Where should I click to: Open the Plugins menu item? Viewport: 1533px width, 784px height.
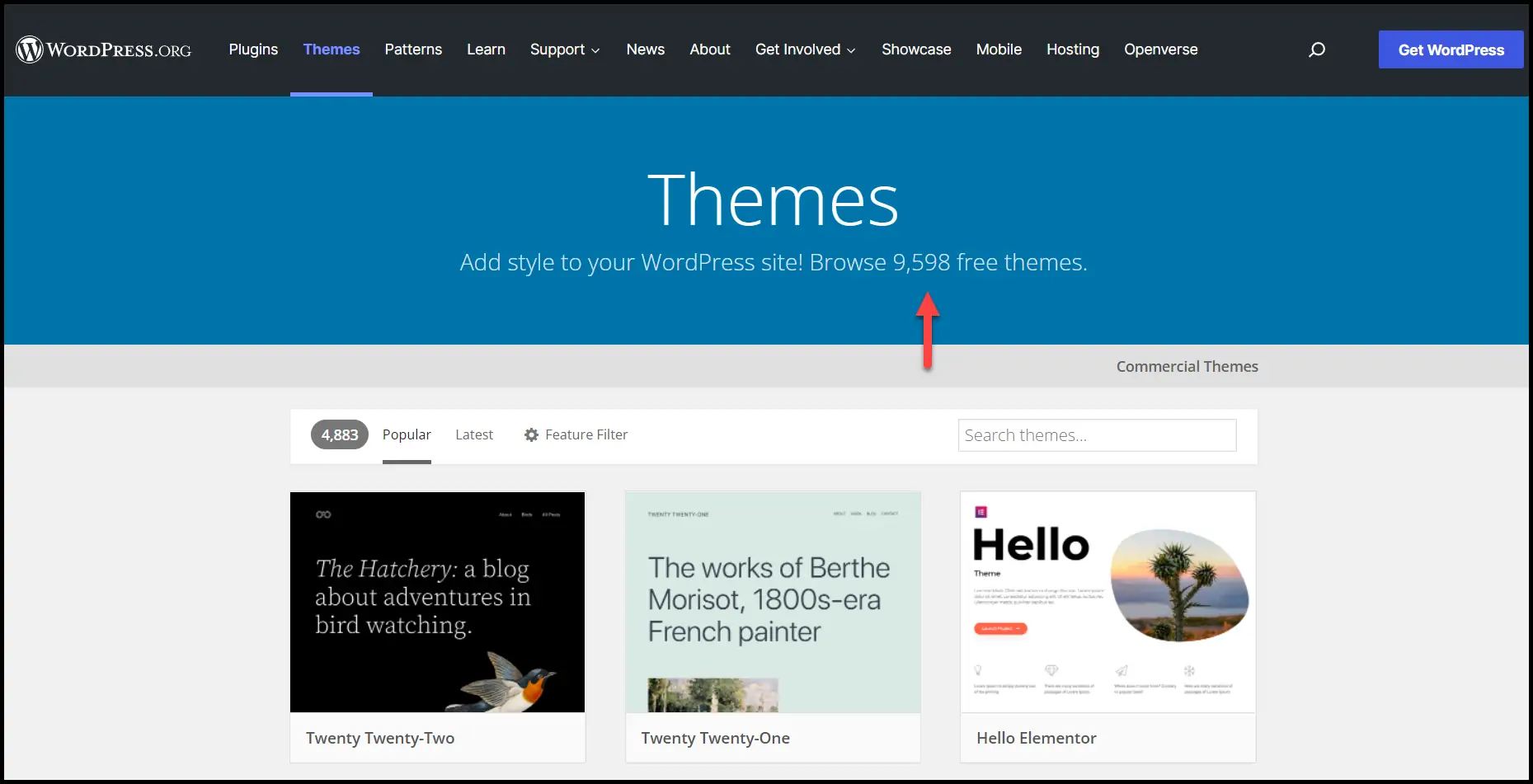[253, 49]
